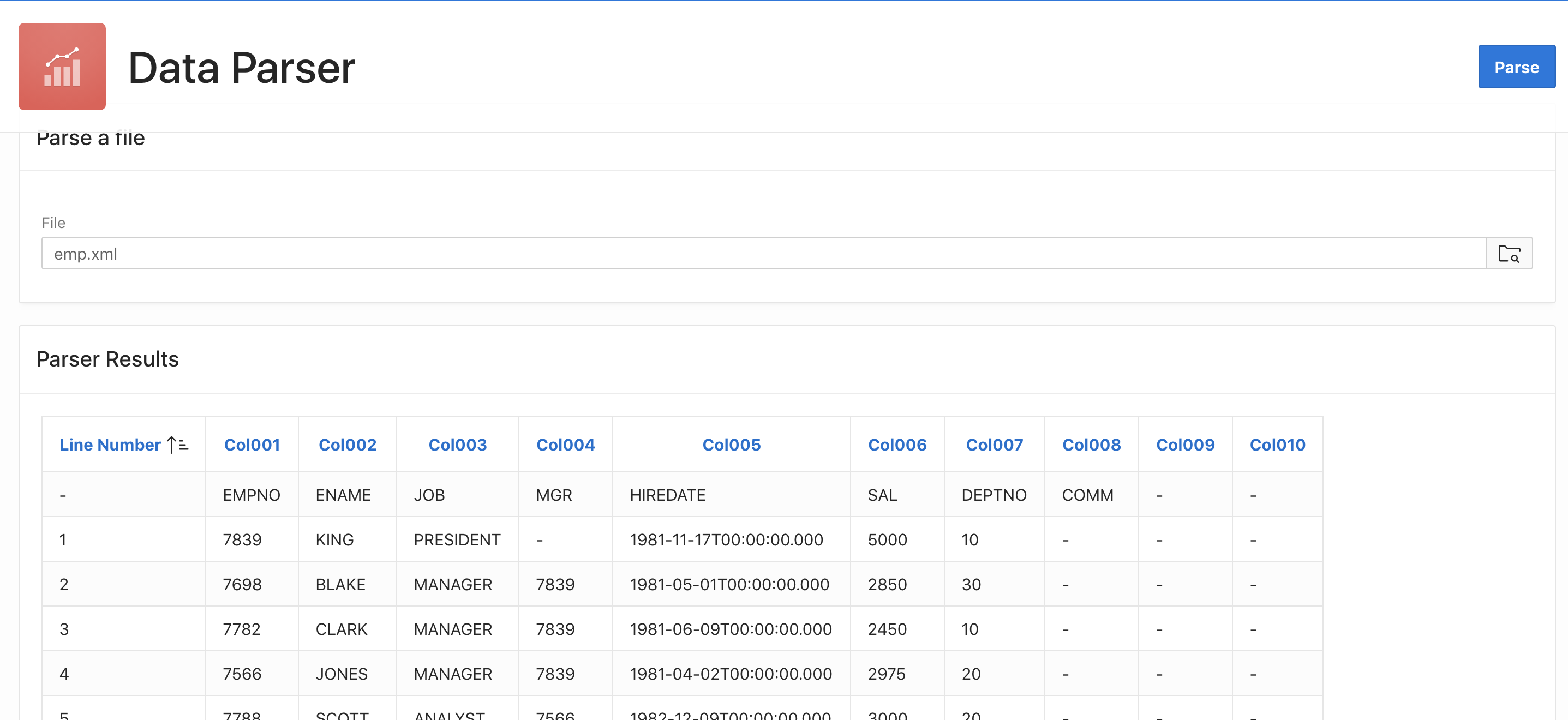1568x720 pixels.
Task: Sort by Col006 column header
Action: pos(896,445)
